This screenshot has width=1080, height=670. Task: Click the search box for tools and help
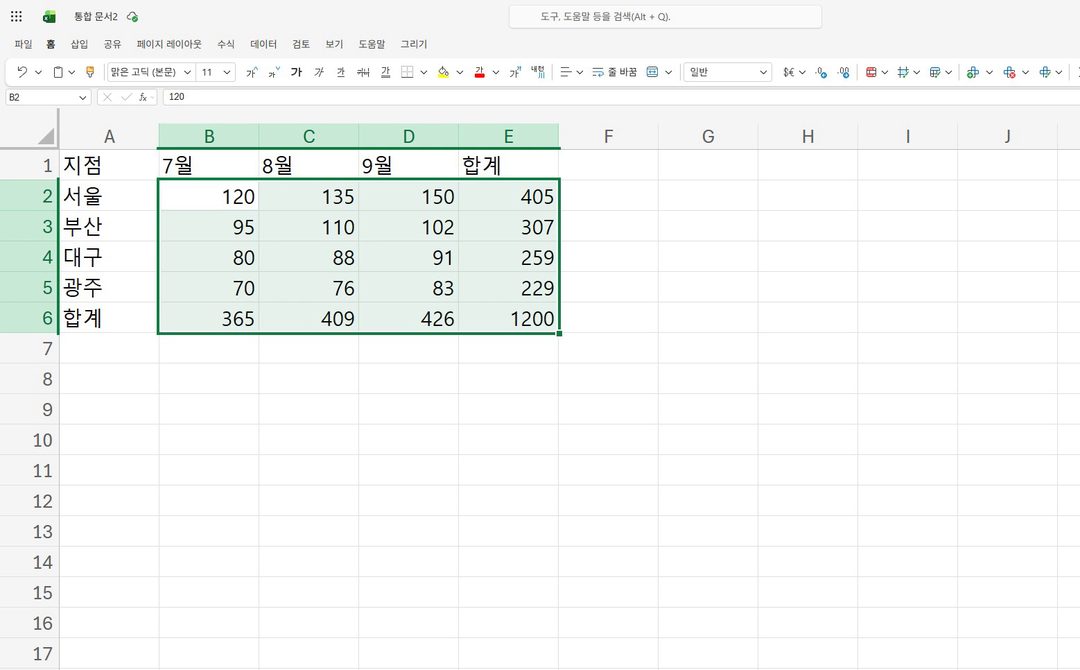[x=665, y=17]
